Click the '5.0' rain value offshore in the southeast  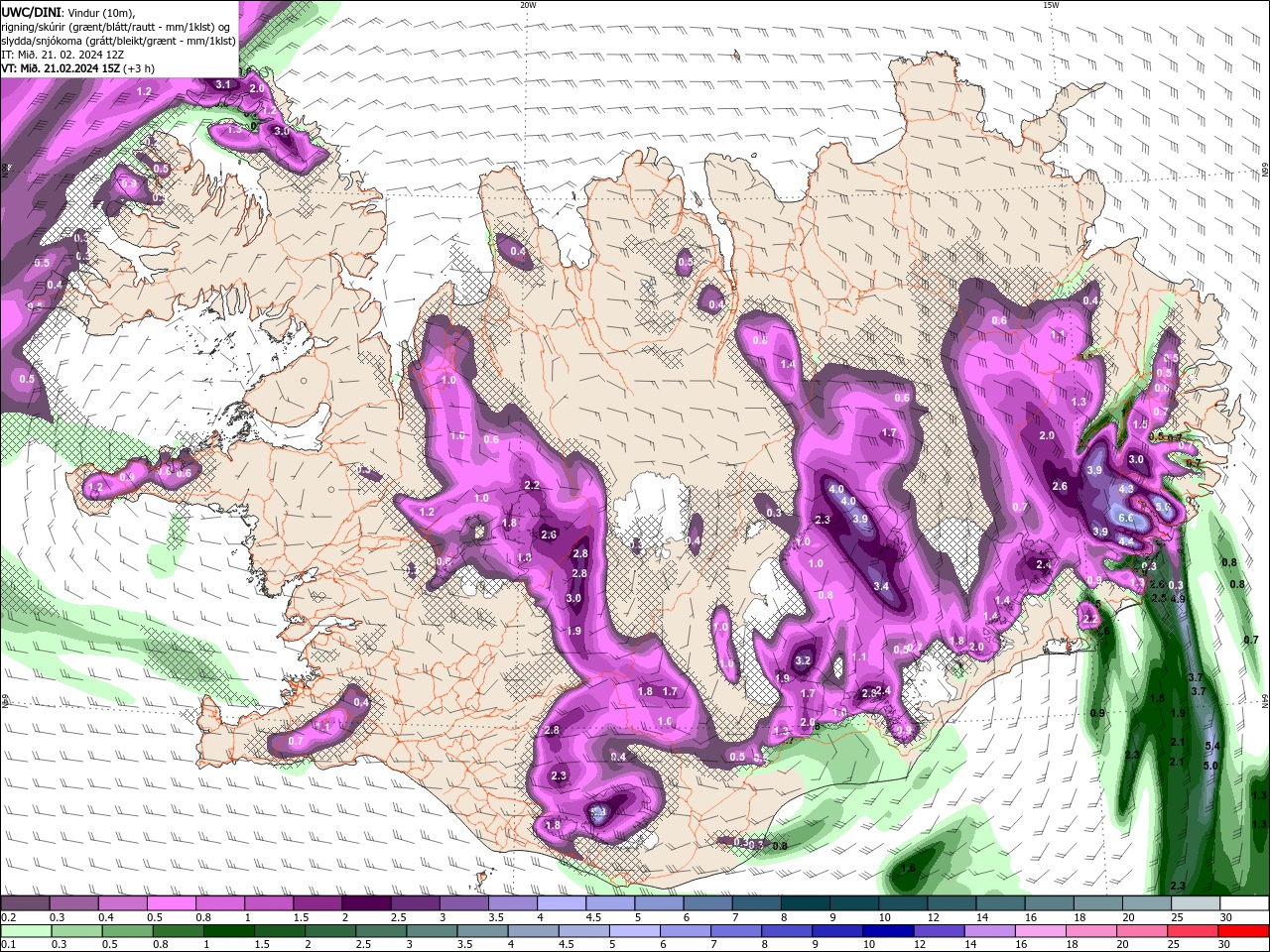tap(1210, 766)
